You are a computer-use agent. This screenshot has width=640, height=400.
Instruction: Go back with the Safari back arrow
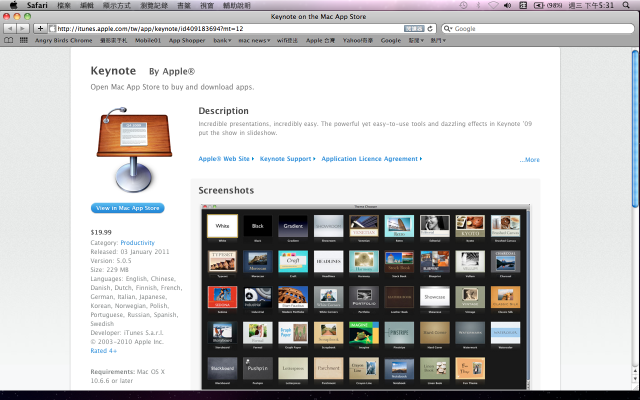pyautogui.click(x=10, y=29)
